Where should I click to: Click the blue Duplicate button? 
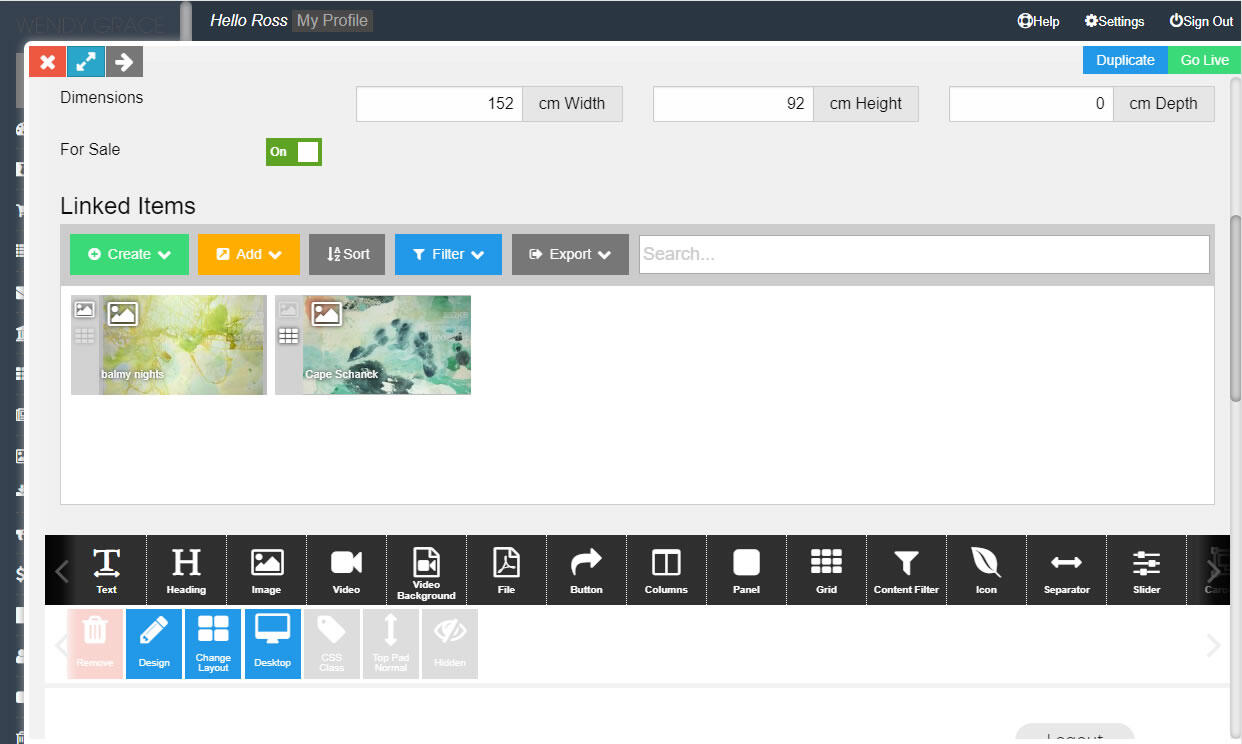pyautogui.click(x=1125, y=60)
